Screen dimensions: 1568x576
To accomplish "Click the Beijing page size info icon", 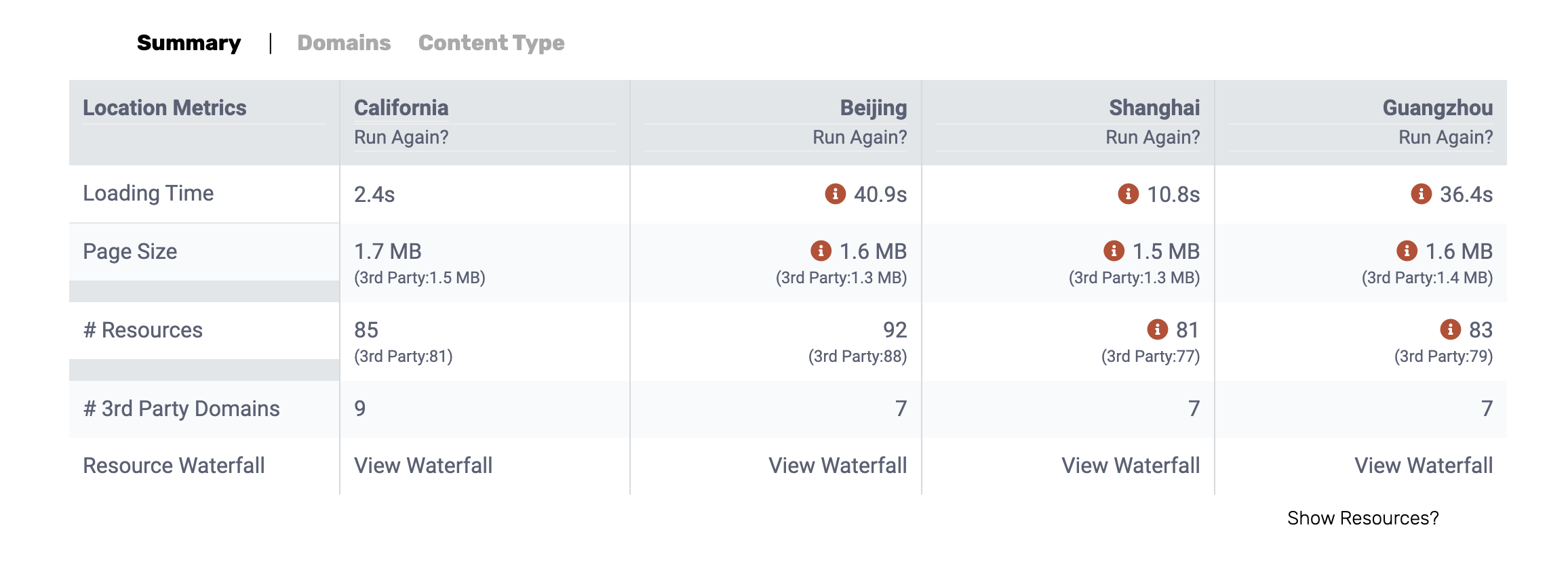I will 821,251.
